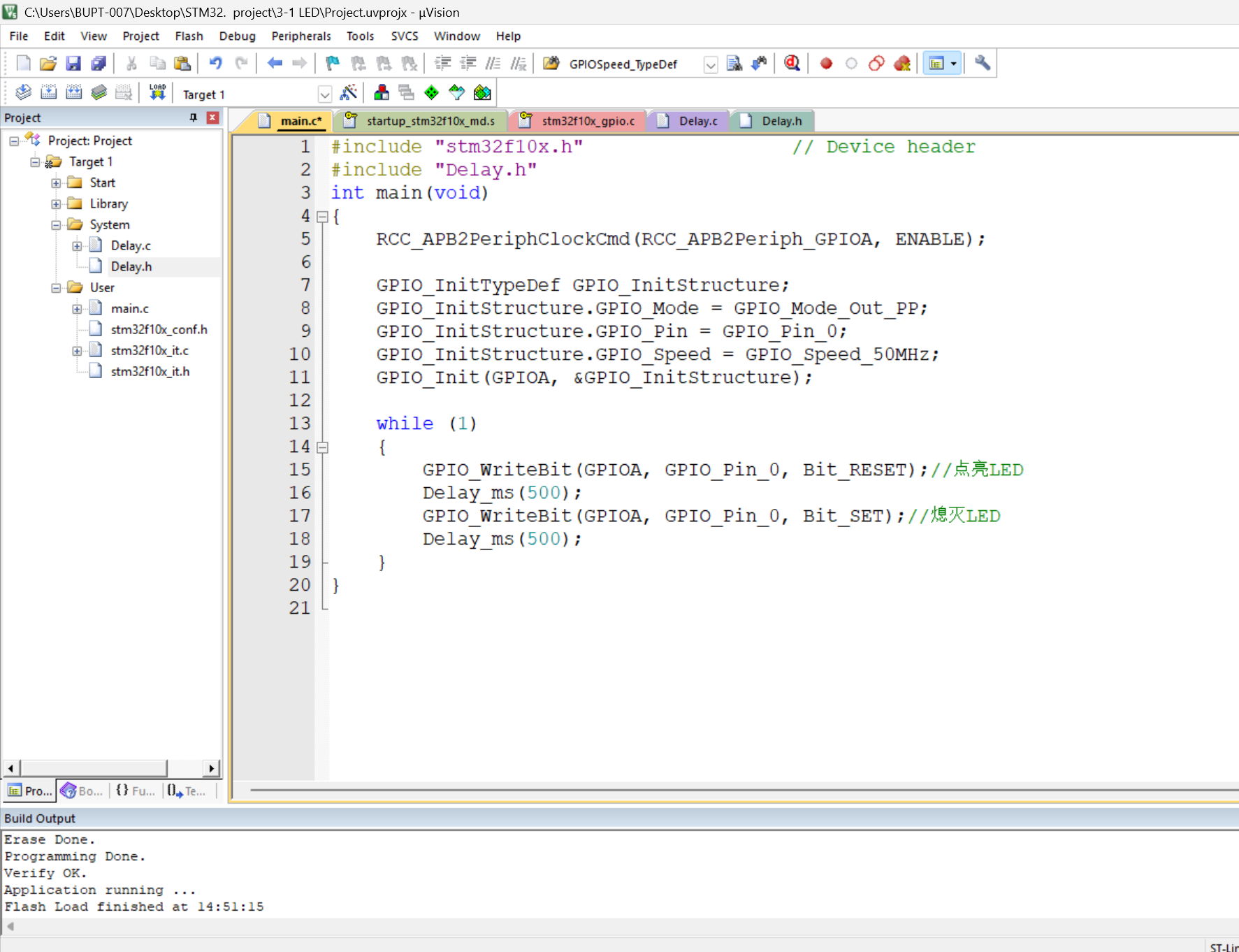Open the File menu
The height and width of the screenshot is (952, 1239).
pos(19,36)
